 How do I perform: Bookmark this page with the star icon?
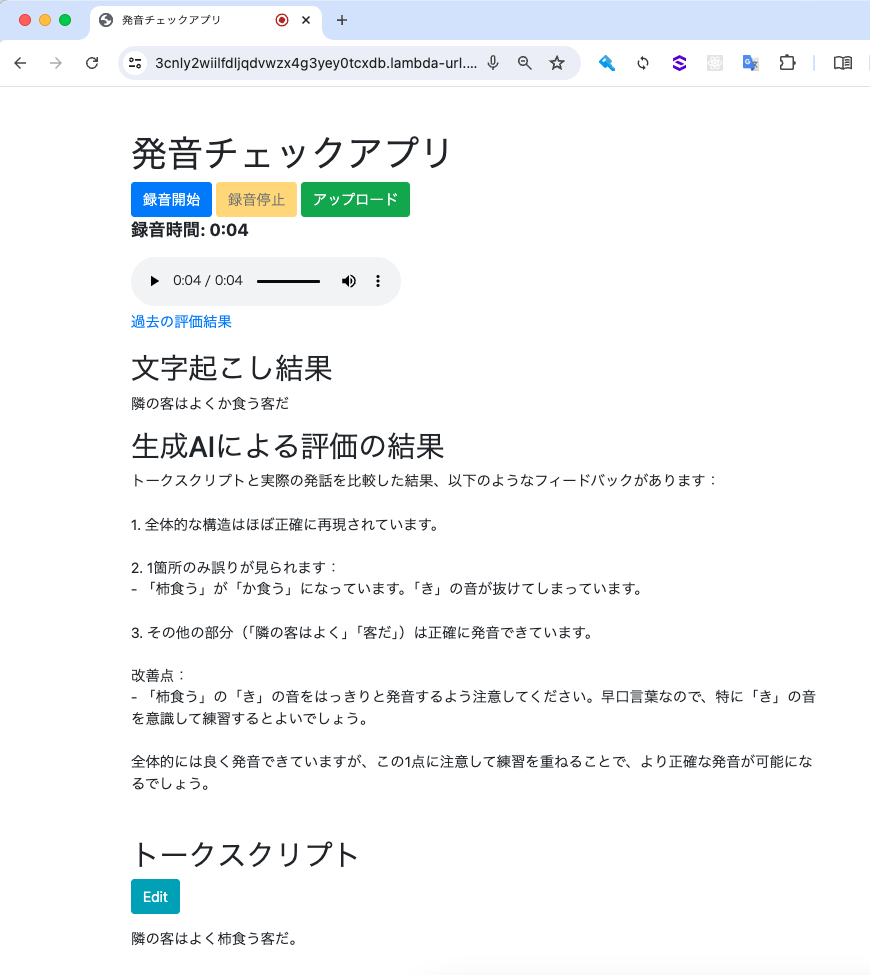pyautogui.click(x=557, y=63)
